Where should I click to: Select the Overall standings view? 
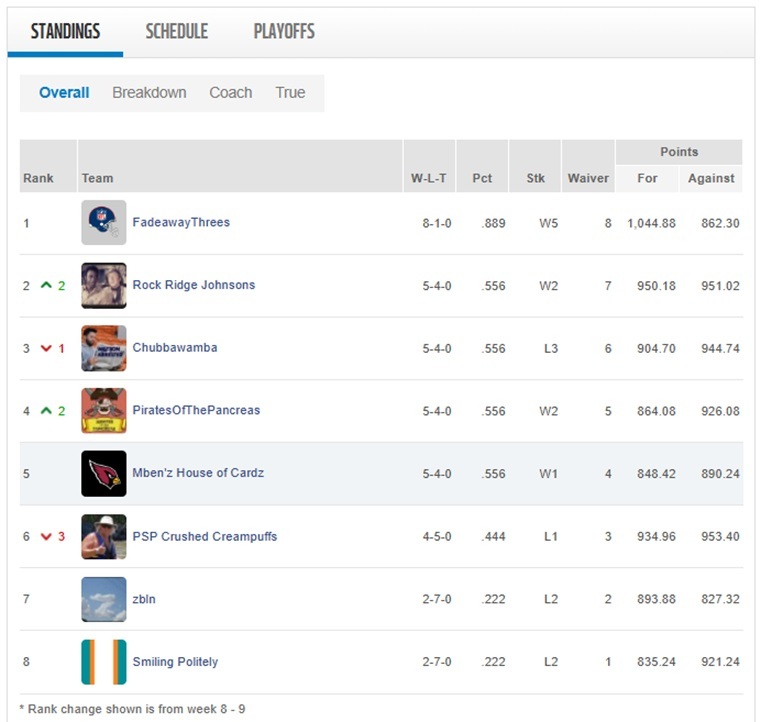click(64, 92)
